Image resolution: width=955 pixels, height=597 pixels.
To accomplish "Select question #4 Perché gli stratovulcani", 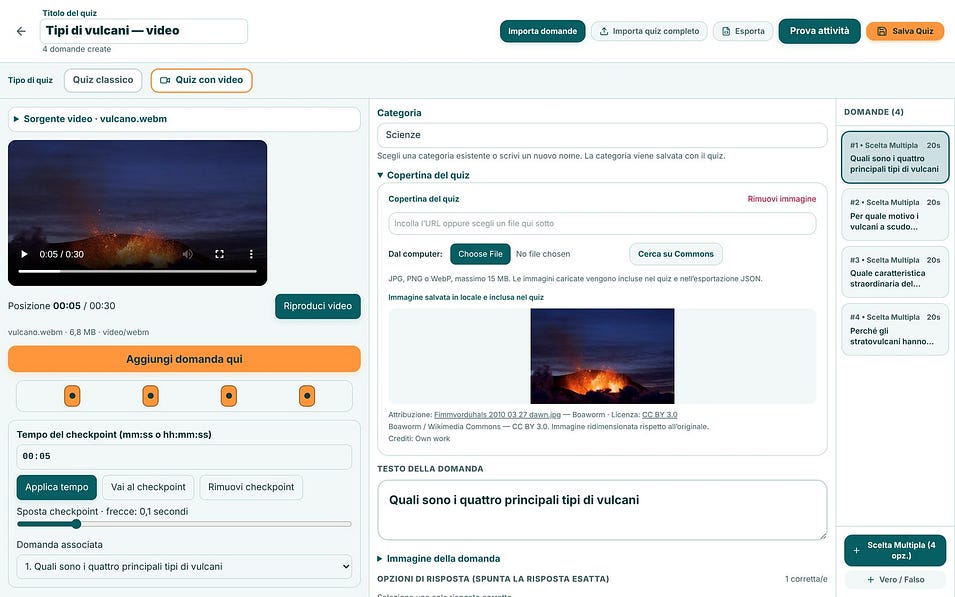I will coord(895,330).
